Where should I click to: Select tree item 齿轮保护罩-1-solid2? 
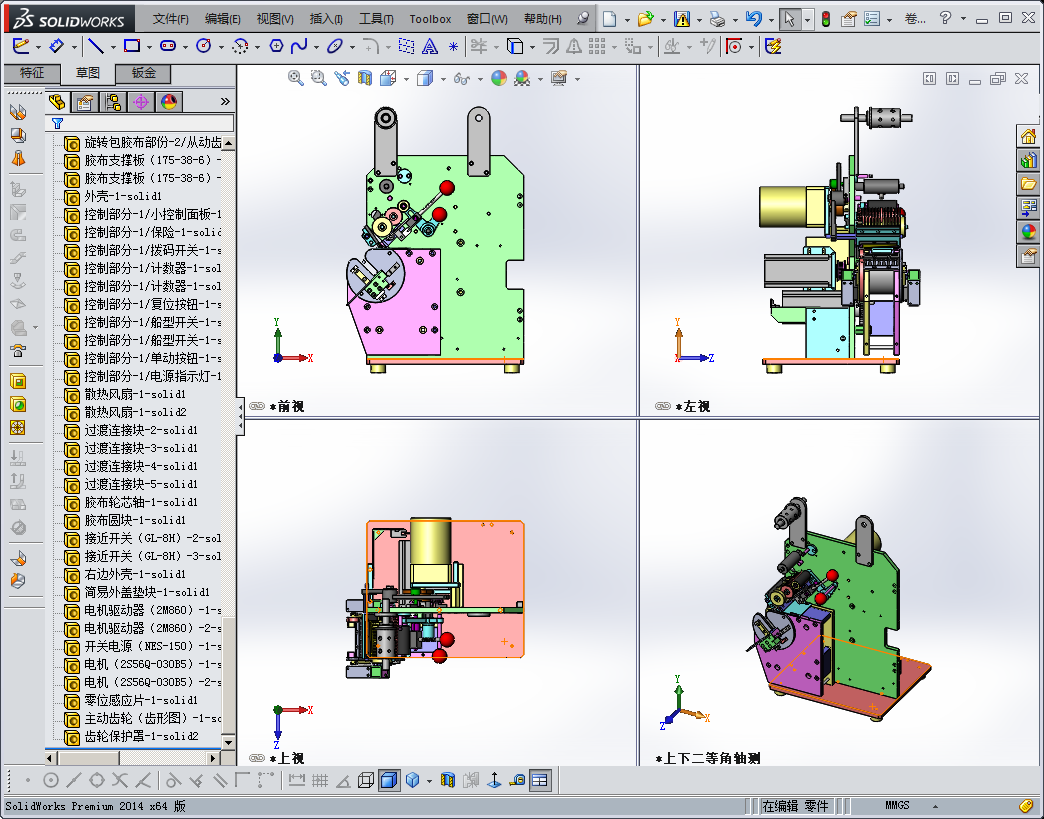pos(141,736)
